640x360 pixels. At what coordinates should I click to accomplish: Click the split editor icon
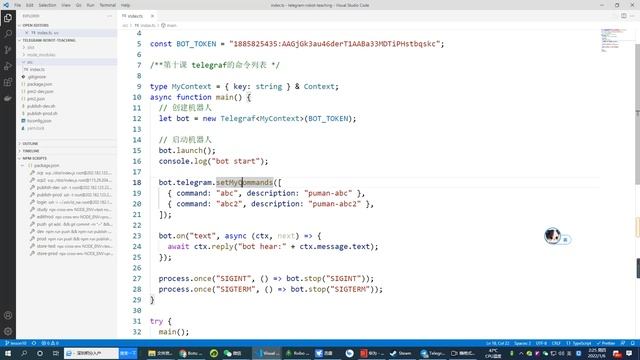pyautogui.click(x=623, y=16)
